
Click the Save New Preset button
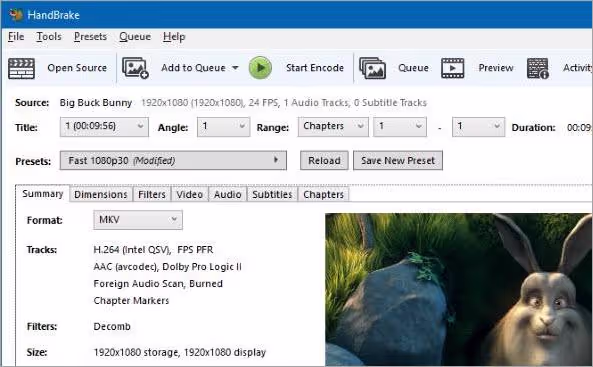pos(398,160)
